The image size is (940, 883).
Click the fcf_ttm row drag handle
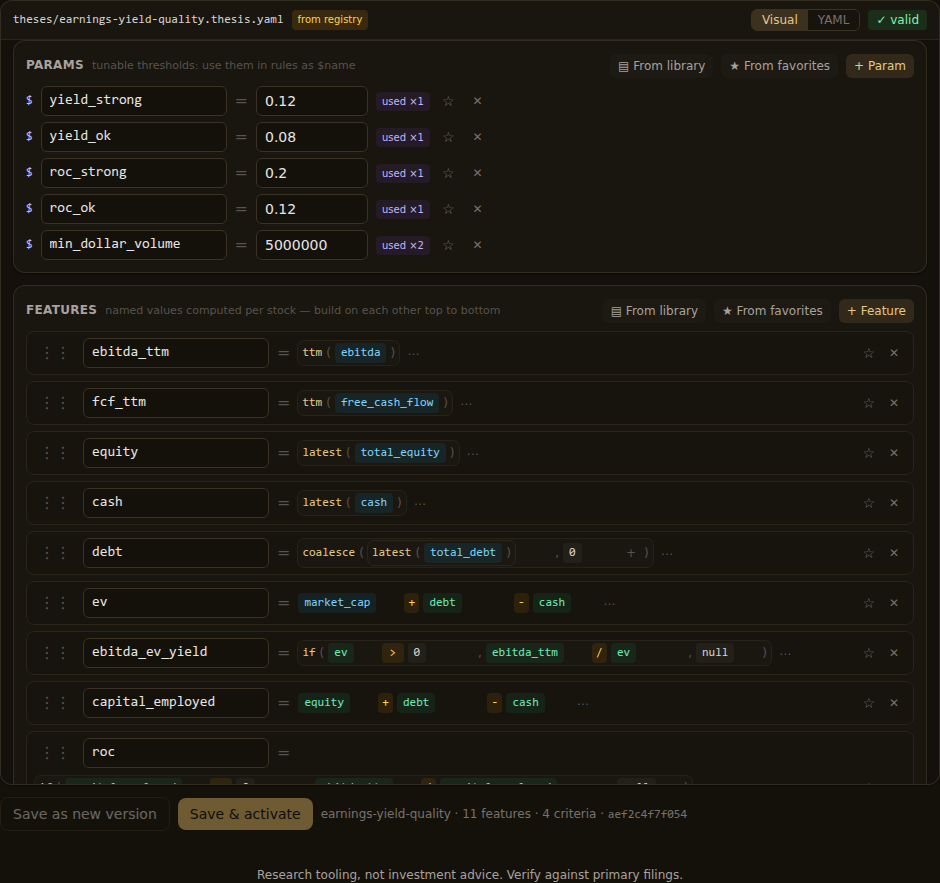(55, 403)
